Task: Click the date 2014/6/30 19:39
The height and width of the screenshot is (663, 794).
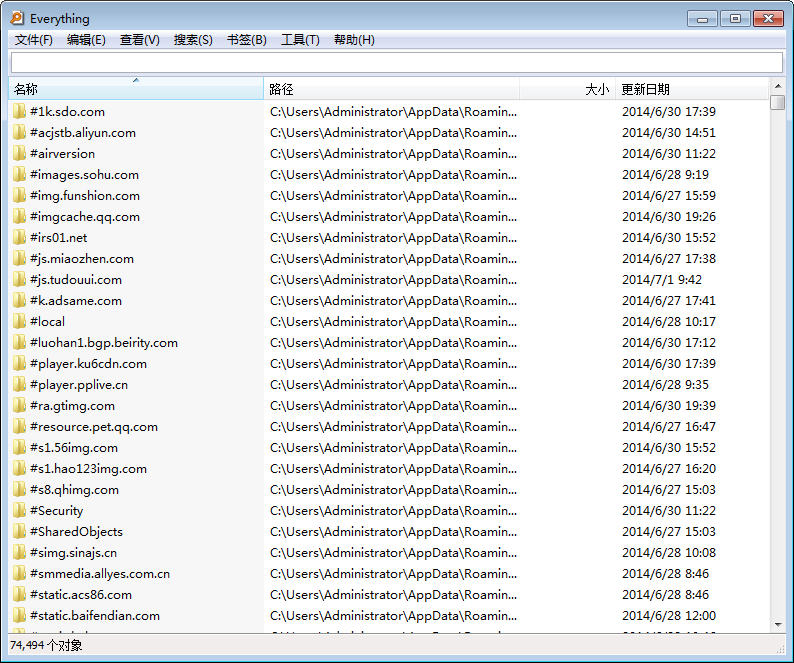Action: [669, 406]
